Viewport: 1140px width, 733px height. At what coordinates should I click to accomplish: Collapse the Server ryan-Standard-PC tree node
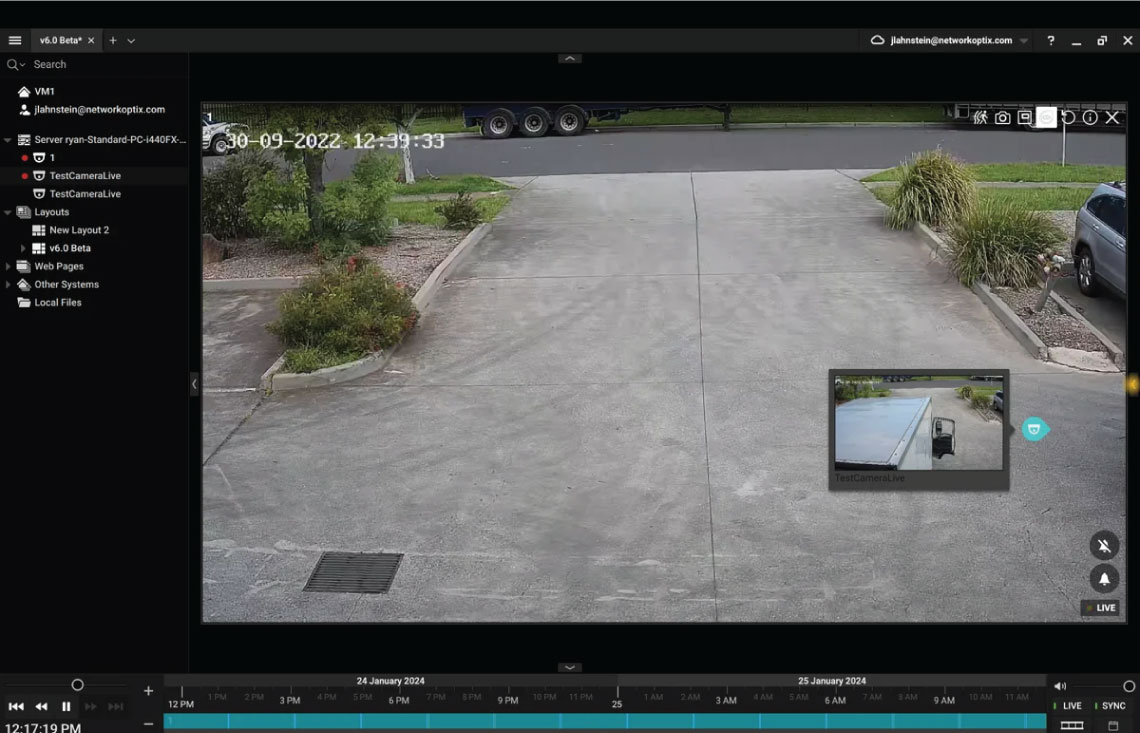(x=8, y=140)
